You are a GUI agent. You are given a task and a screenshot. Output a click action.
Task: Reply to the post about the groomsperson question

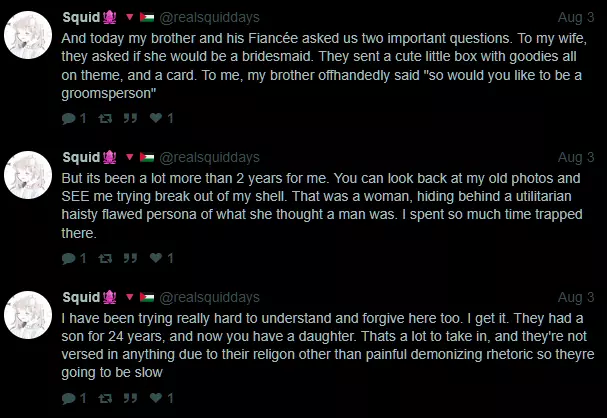pyautogui.click(x=68, y=118)
